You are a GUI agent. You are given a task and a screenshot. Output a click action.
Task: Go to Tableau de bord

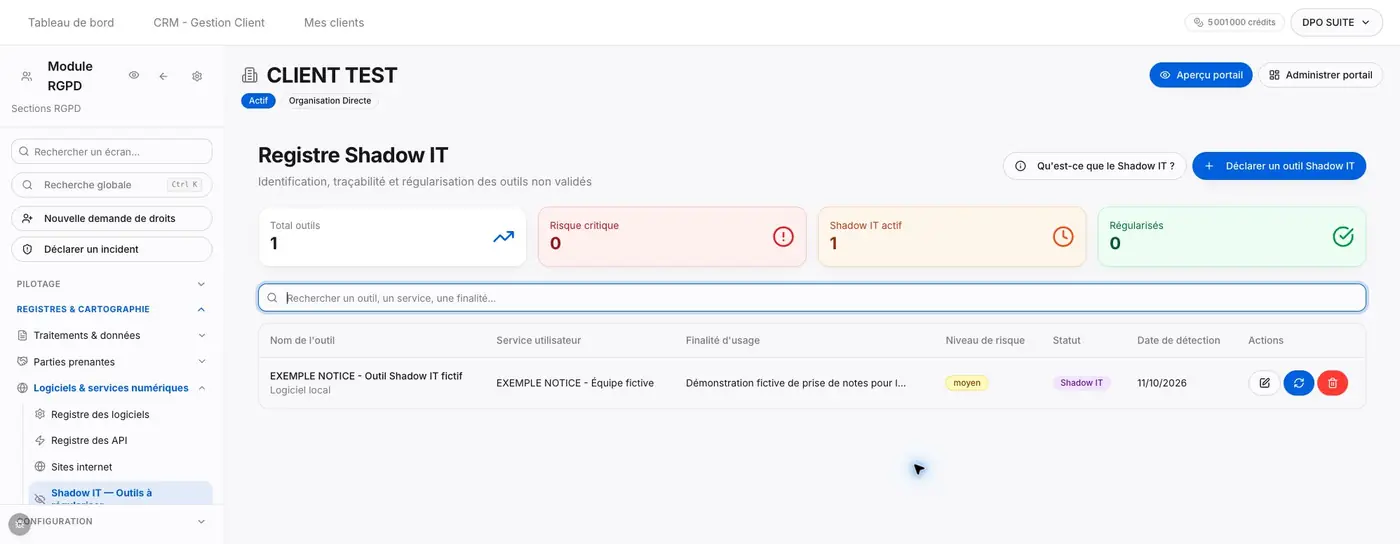point(71,22)
